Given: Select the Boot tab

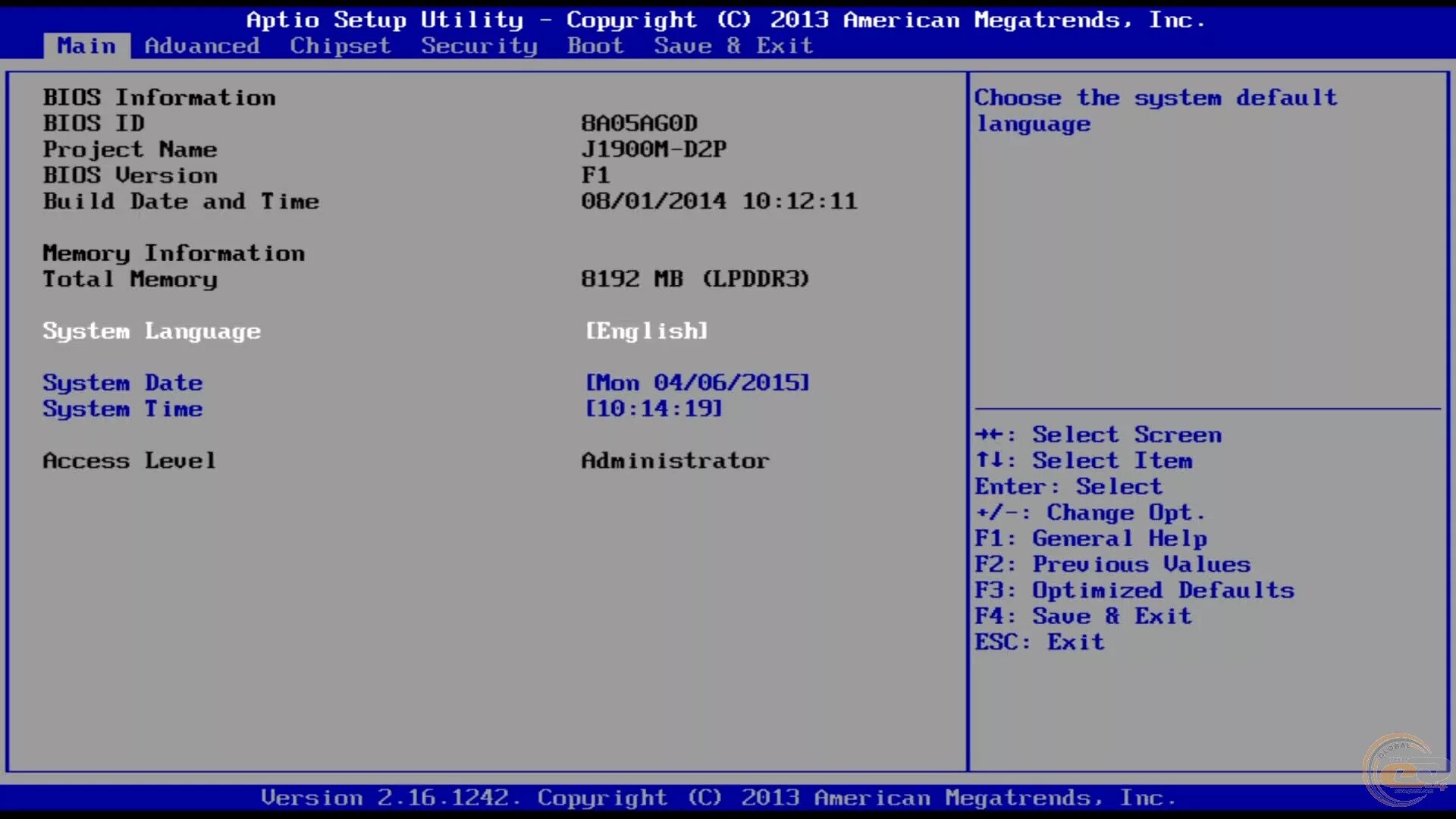Looking at the screenshot, I should tap(595, 45).
